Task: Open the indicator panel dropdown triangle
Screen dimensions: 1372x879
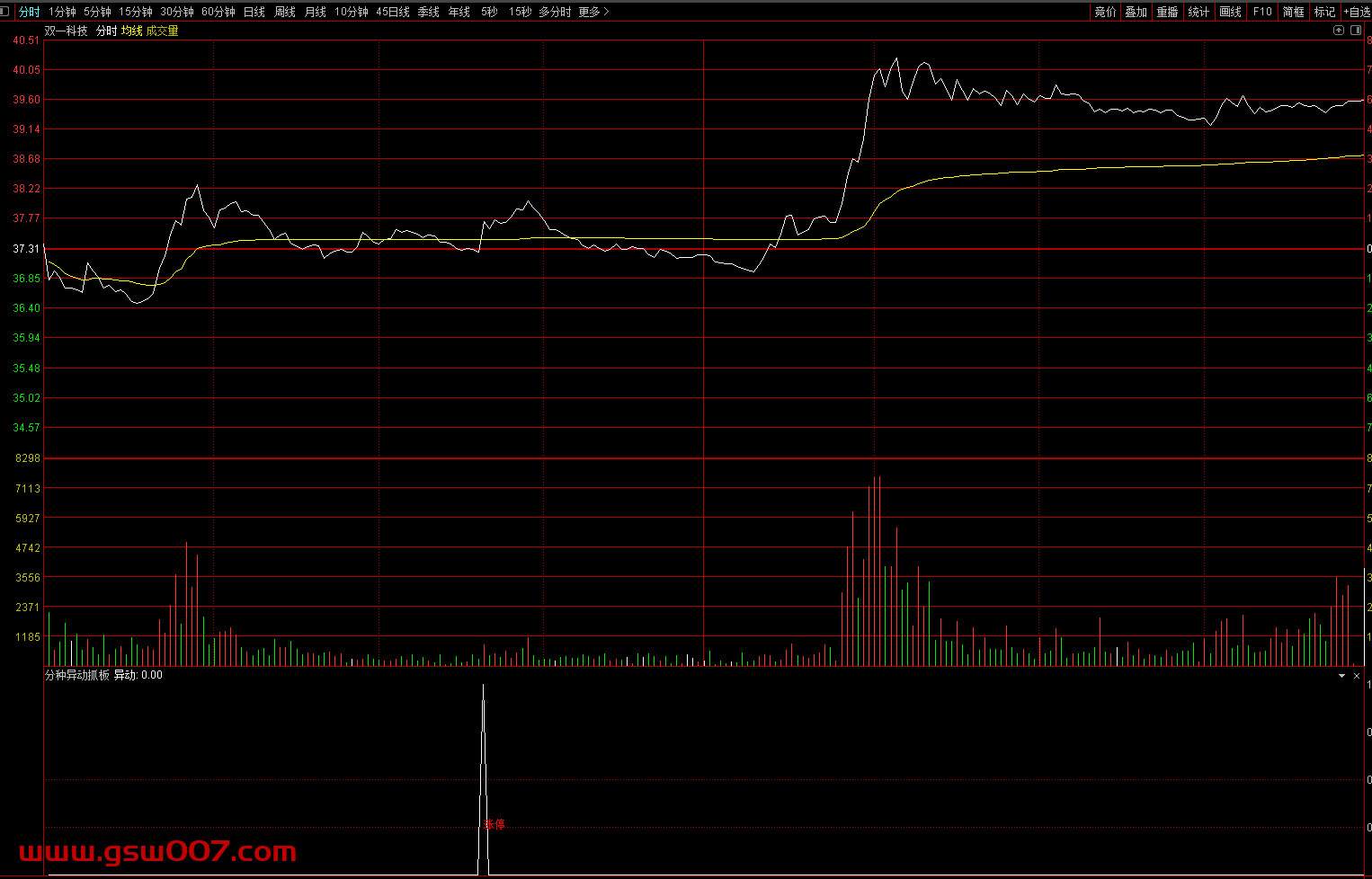Action: click(x=1341, y=676)
